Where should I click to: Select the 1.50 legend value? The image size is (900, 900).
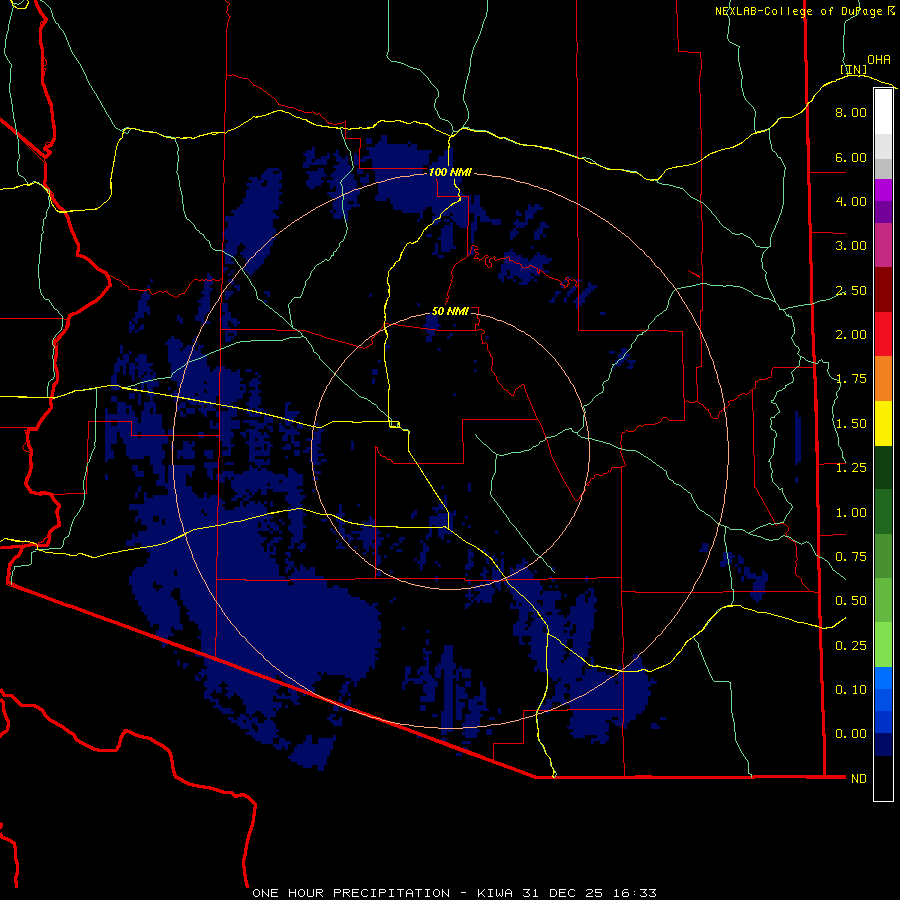[x=851, y=424]
